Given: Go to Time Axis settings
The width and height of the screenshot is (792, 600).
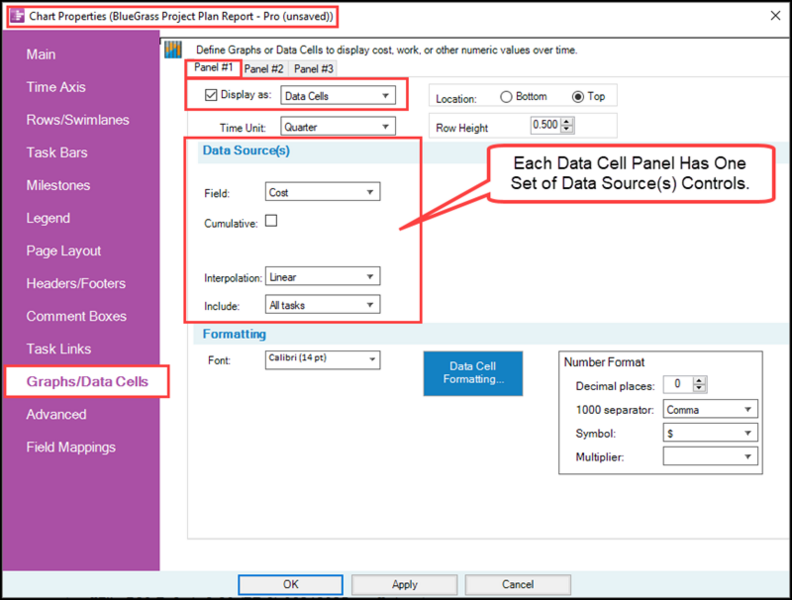Looking at the screenshot, I should pos(56,87).
